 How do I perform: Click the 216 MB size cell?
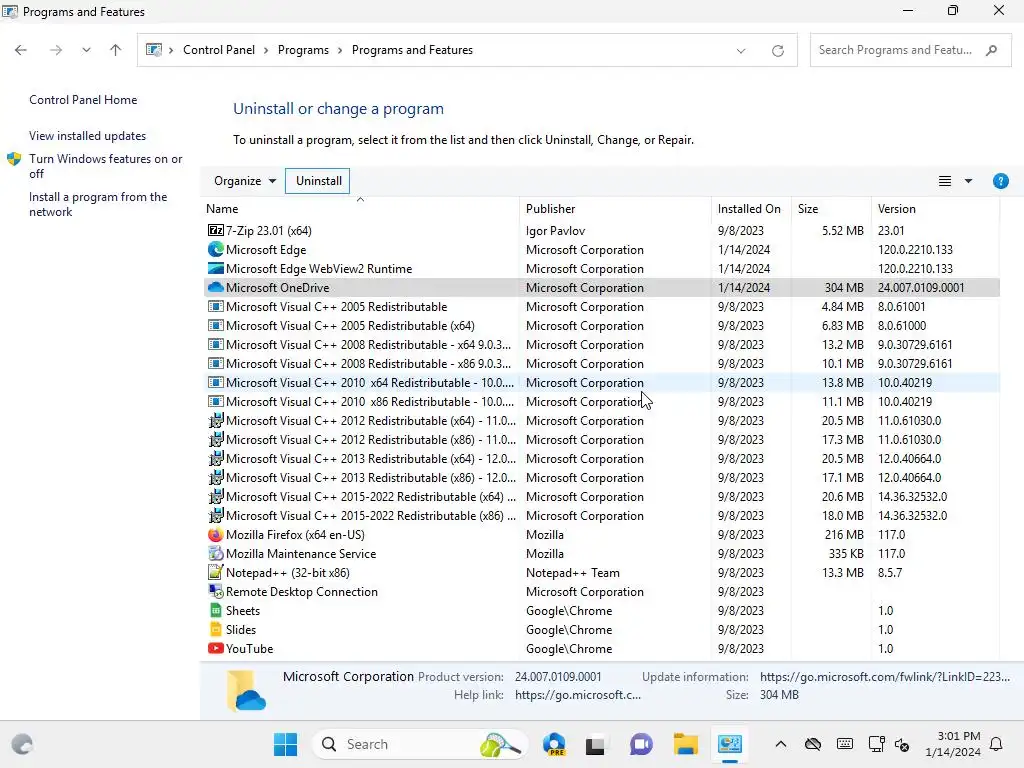click(844, 535)
